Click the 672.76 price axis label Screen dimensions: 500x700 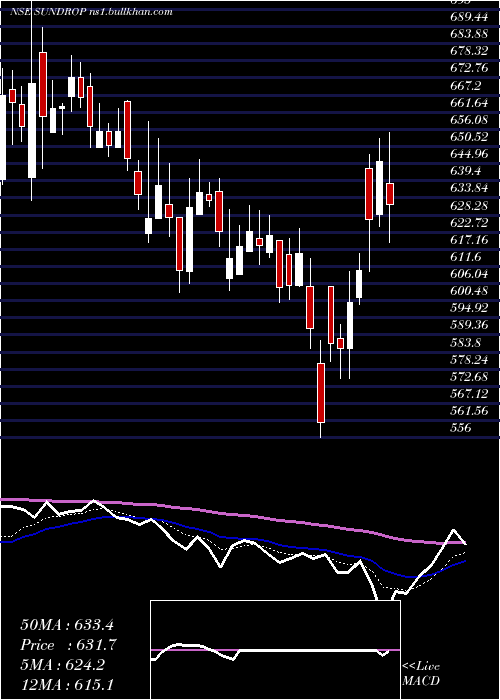pyautogui.click(x=469, y=68)
